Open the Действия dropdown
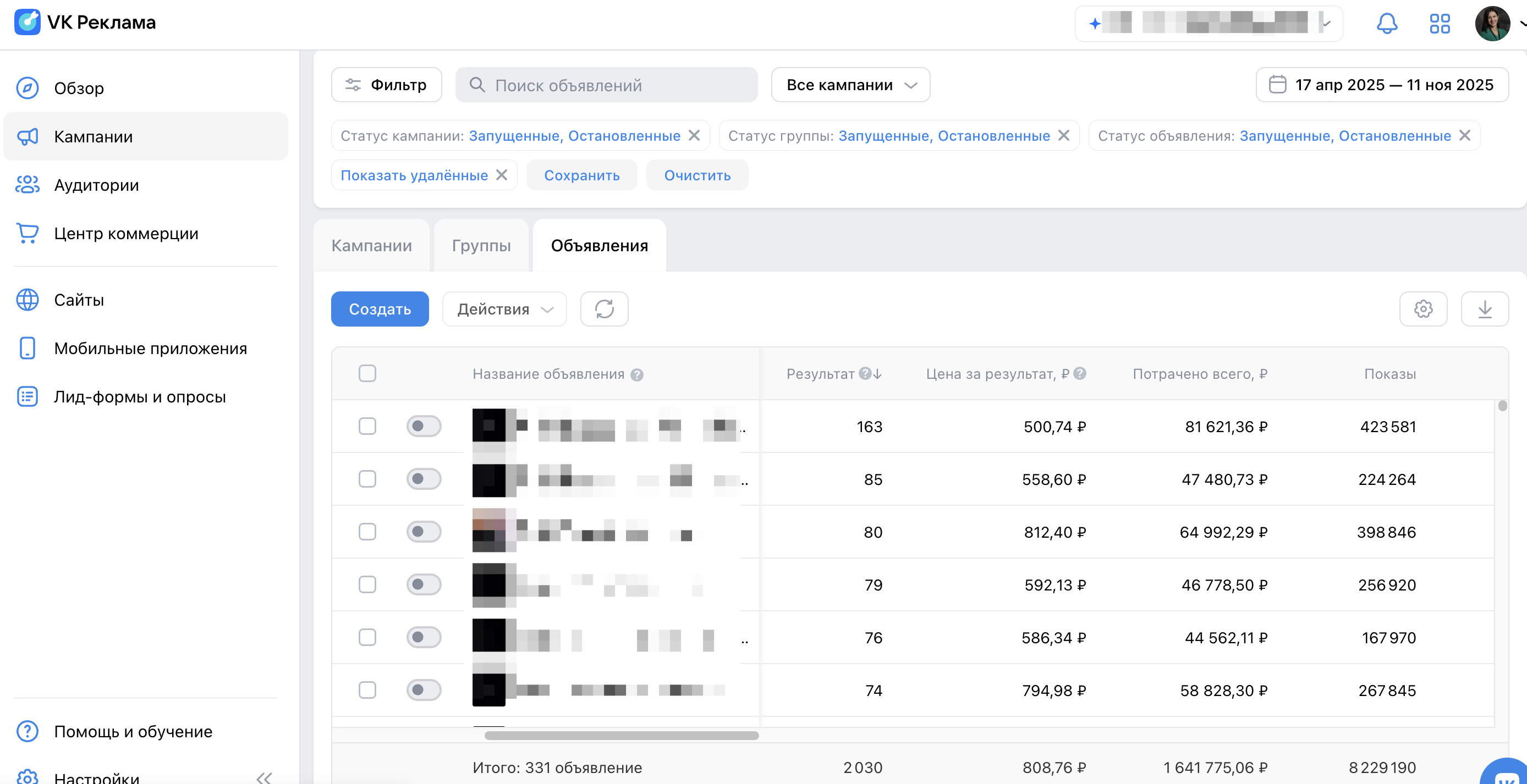 click(x=504, y=309)
